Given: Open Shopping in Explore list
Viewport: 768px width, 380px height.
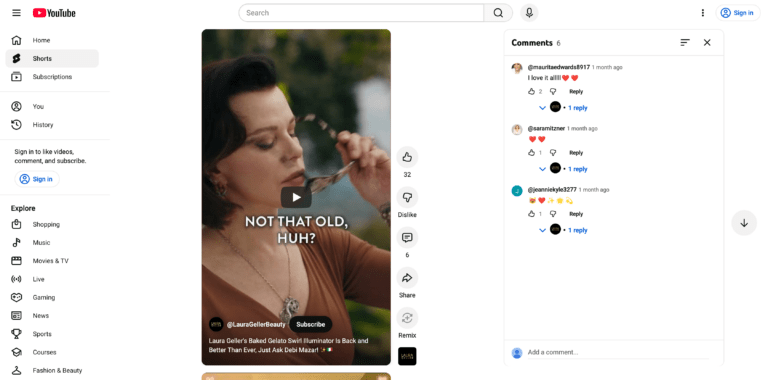Looking at the screenshot, I should click(52, 224).
